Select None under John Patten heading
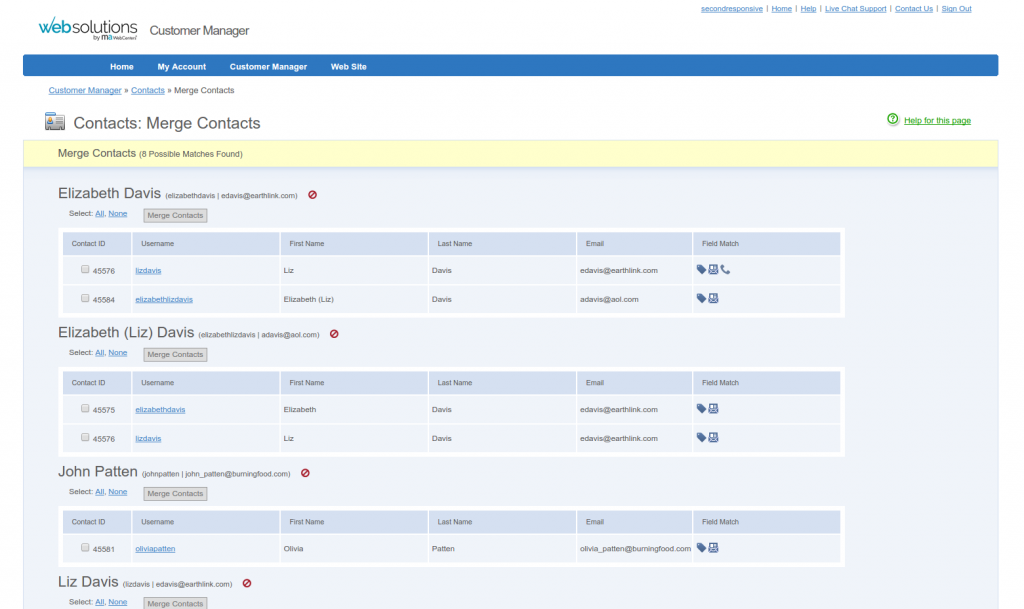1024x609 pixels. click(x=118, y=492)
